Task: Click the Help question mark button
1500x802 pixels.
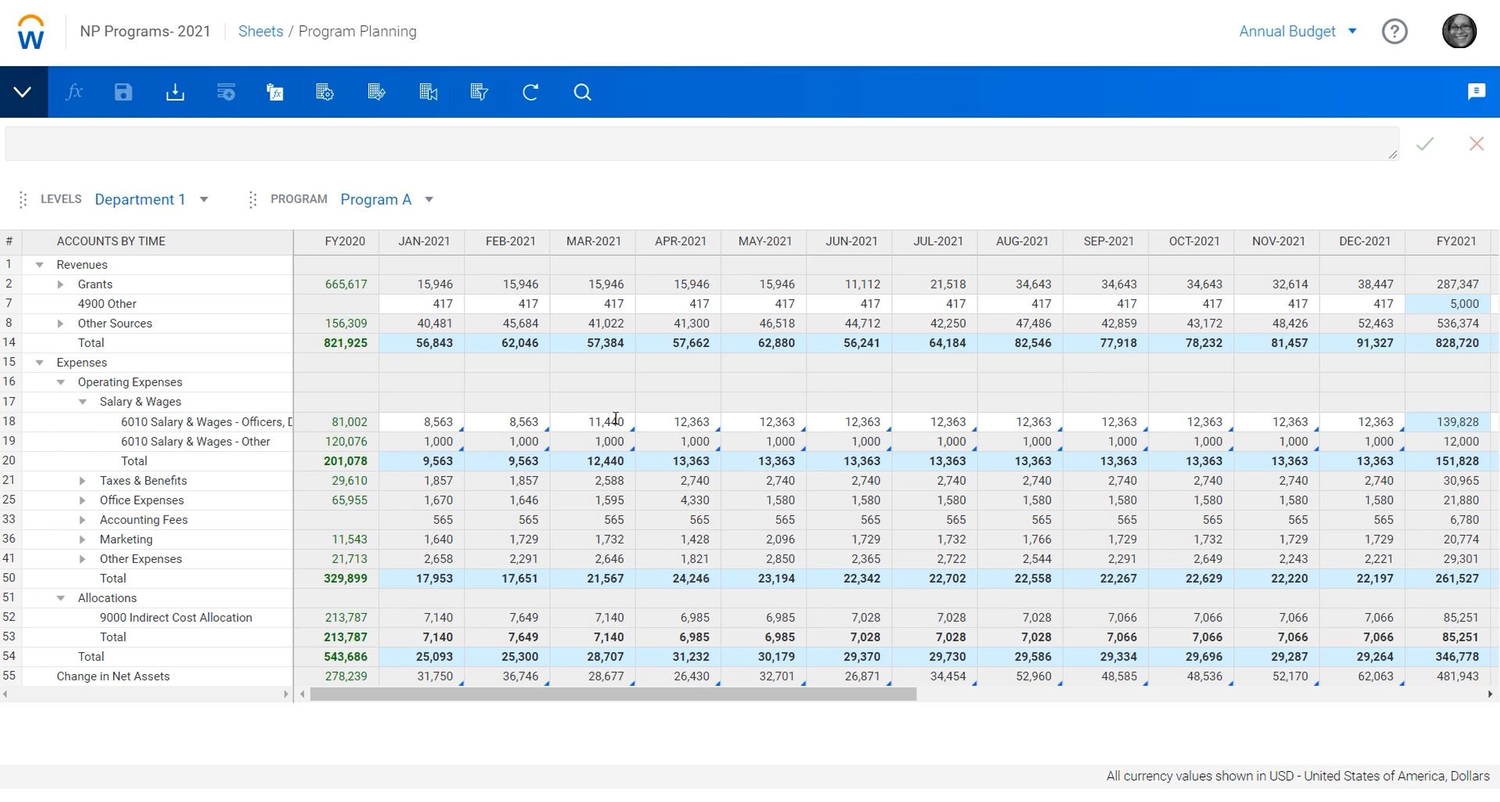Action: tap(1394, 31)
